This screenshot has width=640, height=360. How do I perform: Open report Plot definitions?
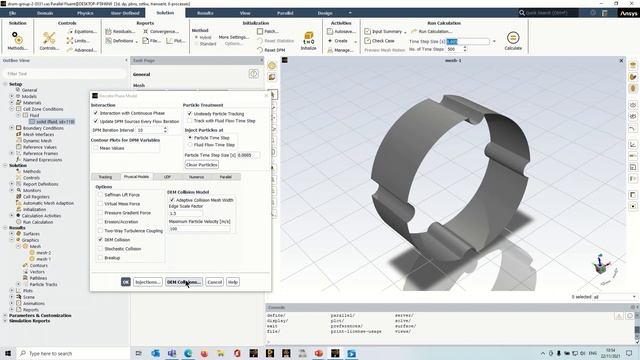tap(176, 41)
